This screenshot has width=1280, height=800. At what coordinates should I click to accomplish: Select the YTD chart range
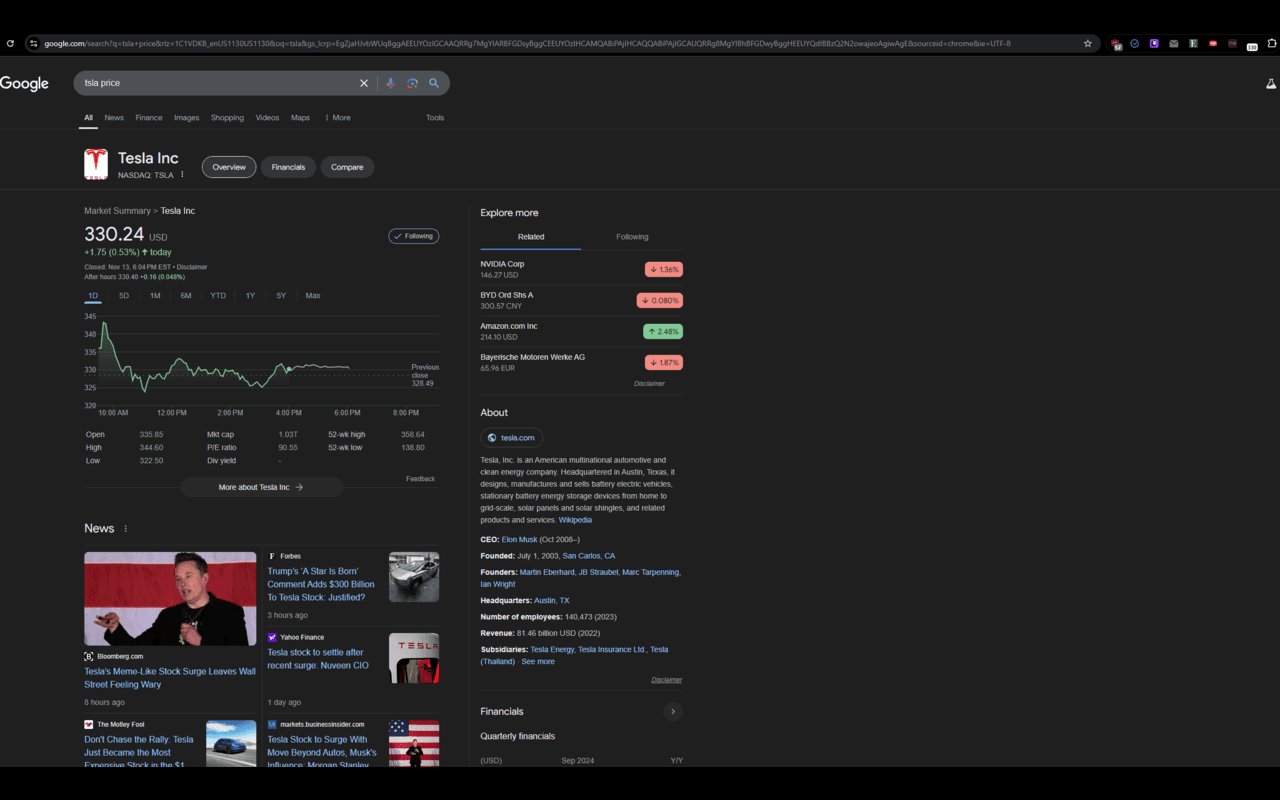pos(218,296)
